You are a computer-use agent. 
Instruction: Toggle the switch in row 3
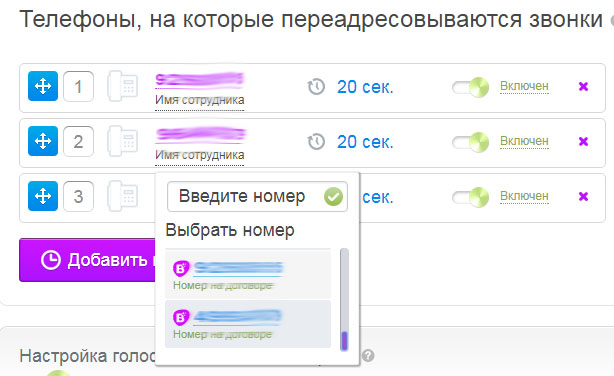click(471, 197)
